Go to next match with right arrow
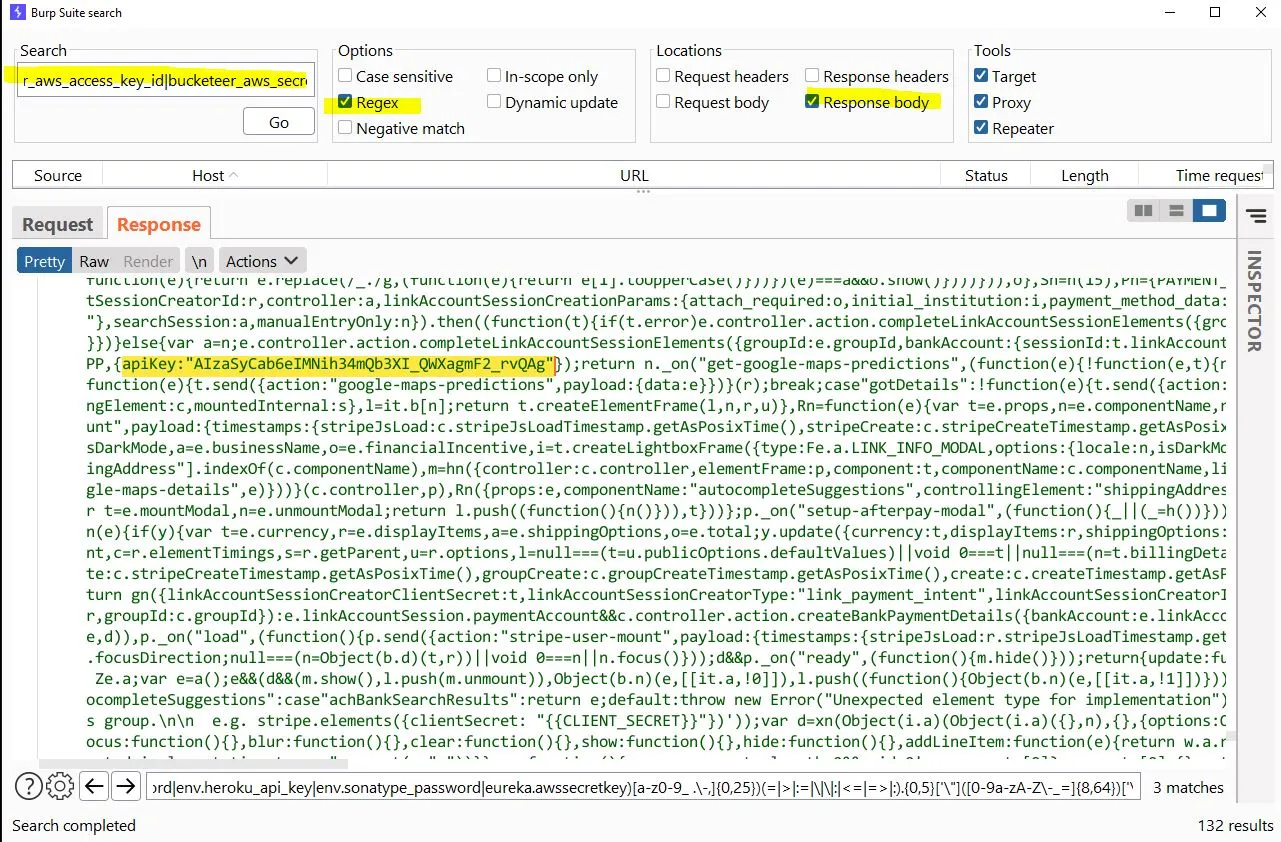Screen dimensions: 1281x842 tap(125, 787)
